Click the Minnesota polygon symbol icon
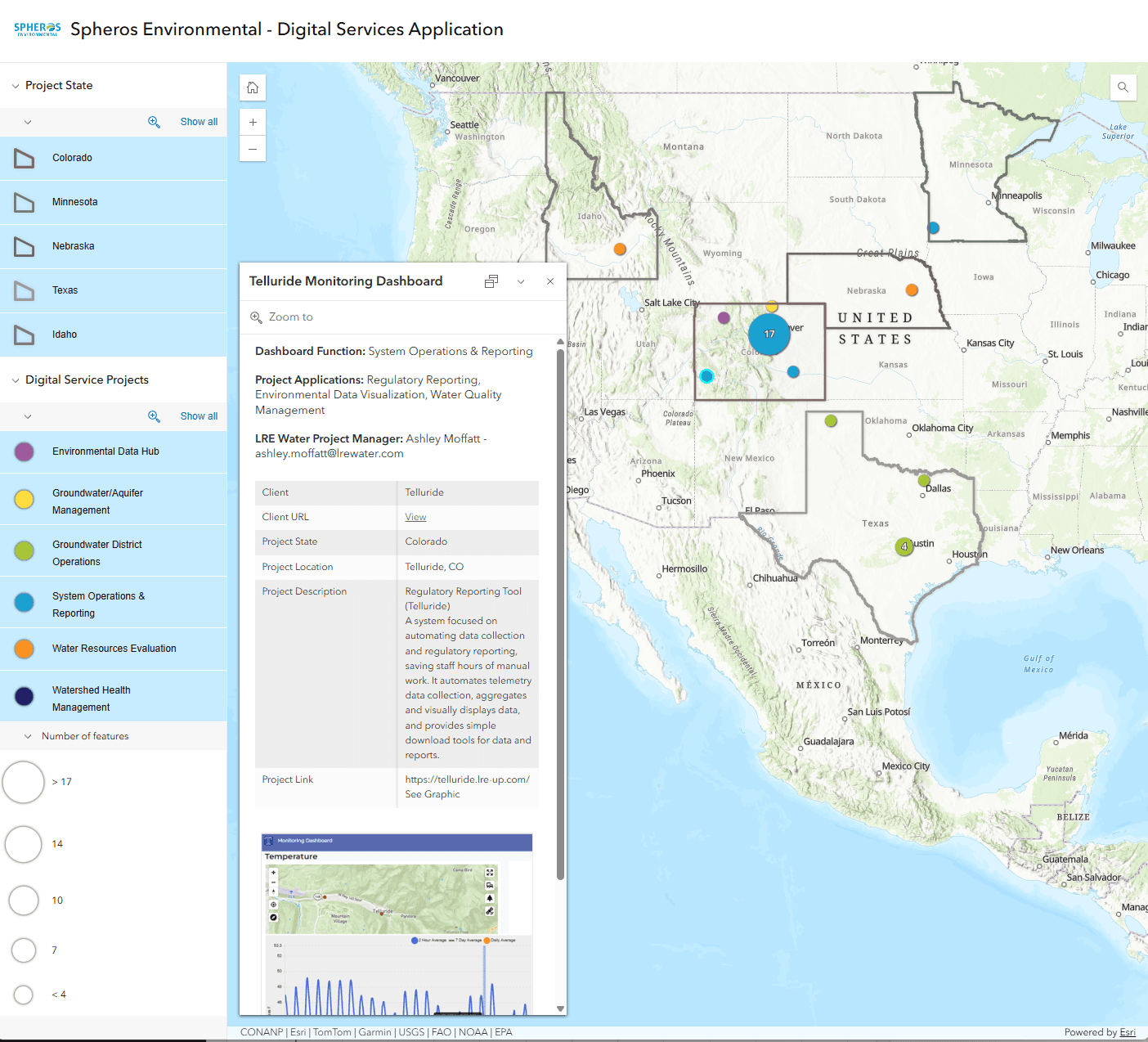This screenshot has height=1042, width=1148. 25,203
